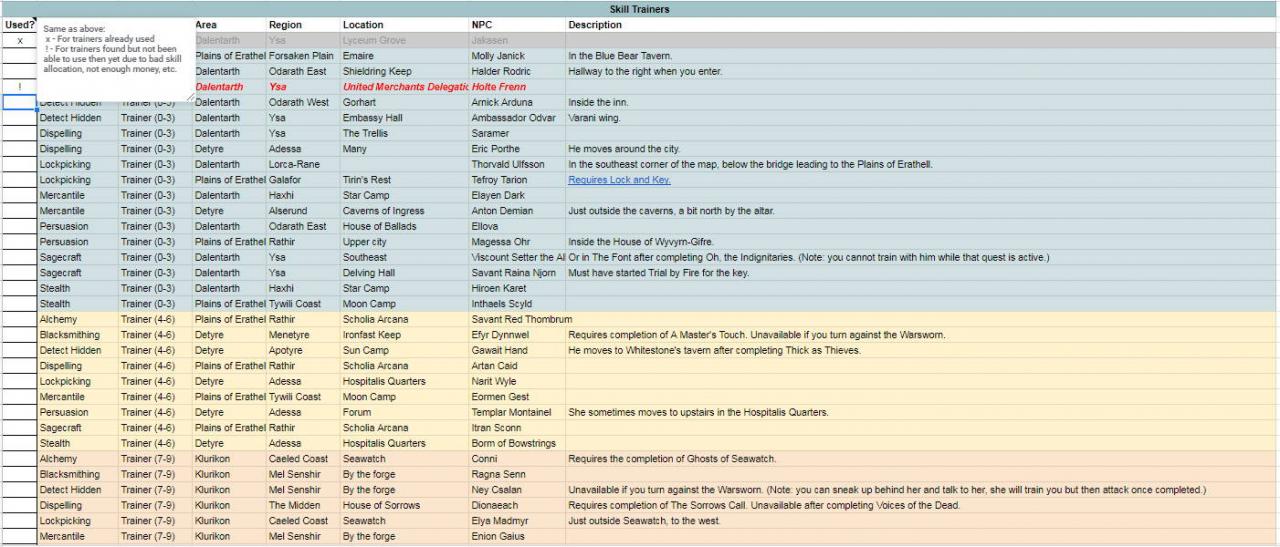Click the Used? cell containing 'x'

click(19, 41)
